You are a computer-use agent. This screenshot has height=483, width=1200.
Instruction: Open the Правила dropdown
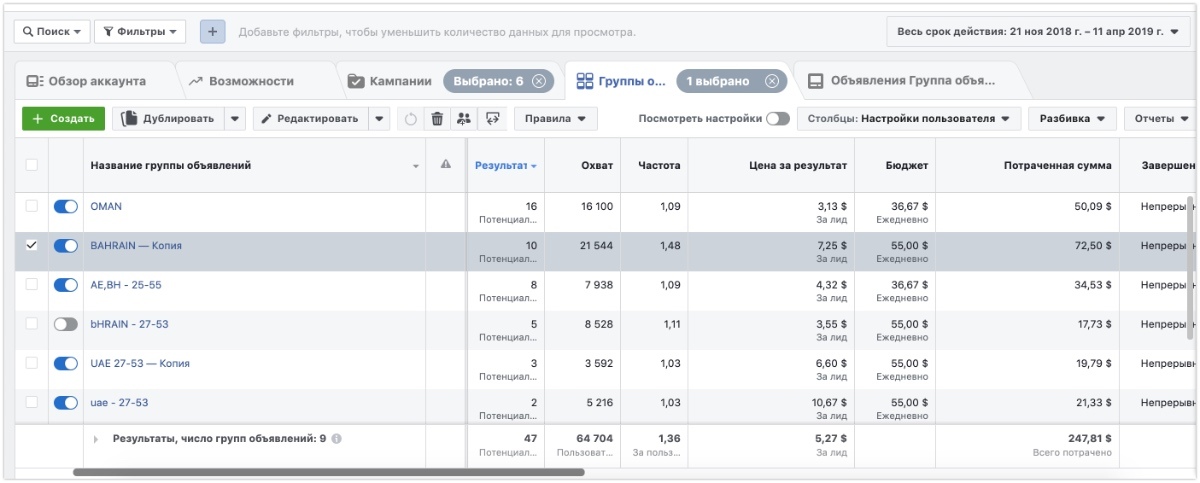[555, 119]
